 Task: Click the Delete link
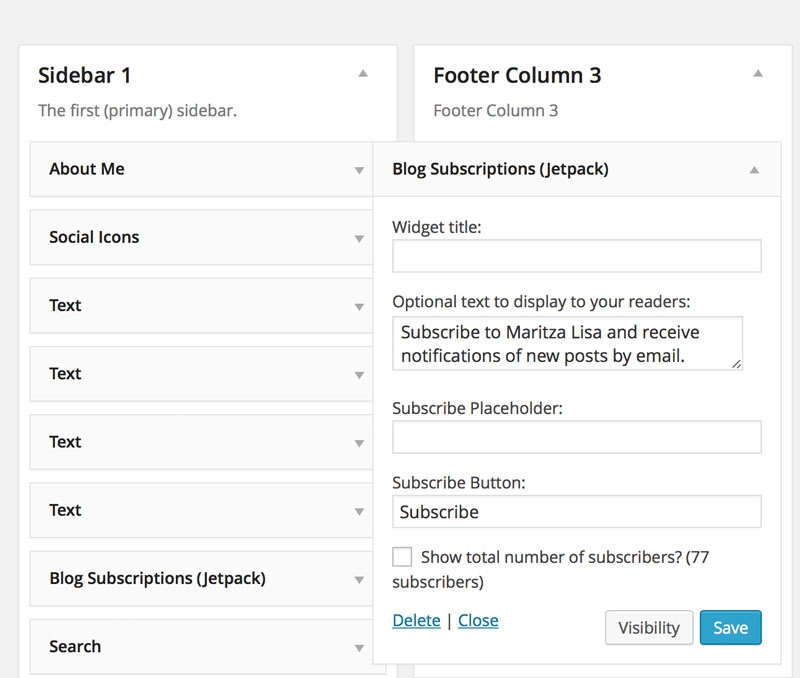click(416, 620)
